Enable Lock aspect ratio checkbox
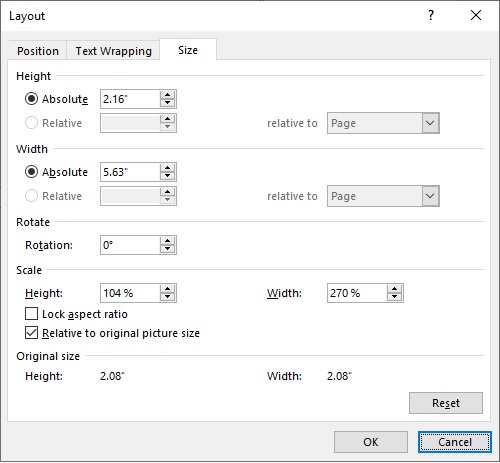 pyautogui.click(x=31, y=314)
